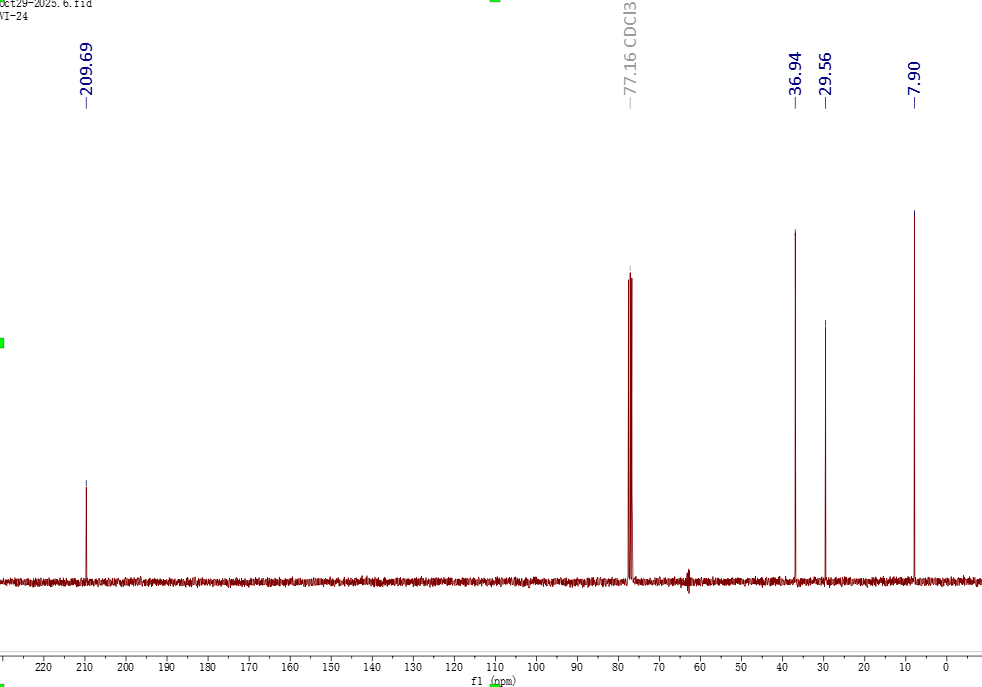Viewport: 982px width, 687px height.
Task: Click the 0 tick label on the axis
Action: click(946, 667)
